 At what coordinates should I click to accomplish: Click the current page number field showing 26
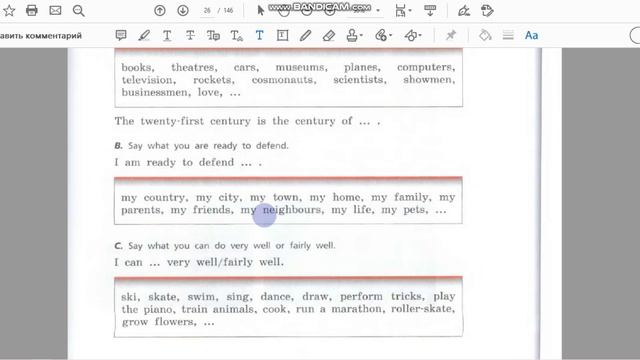[207, 11]
